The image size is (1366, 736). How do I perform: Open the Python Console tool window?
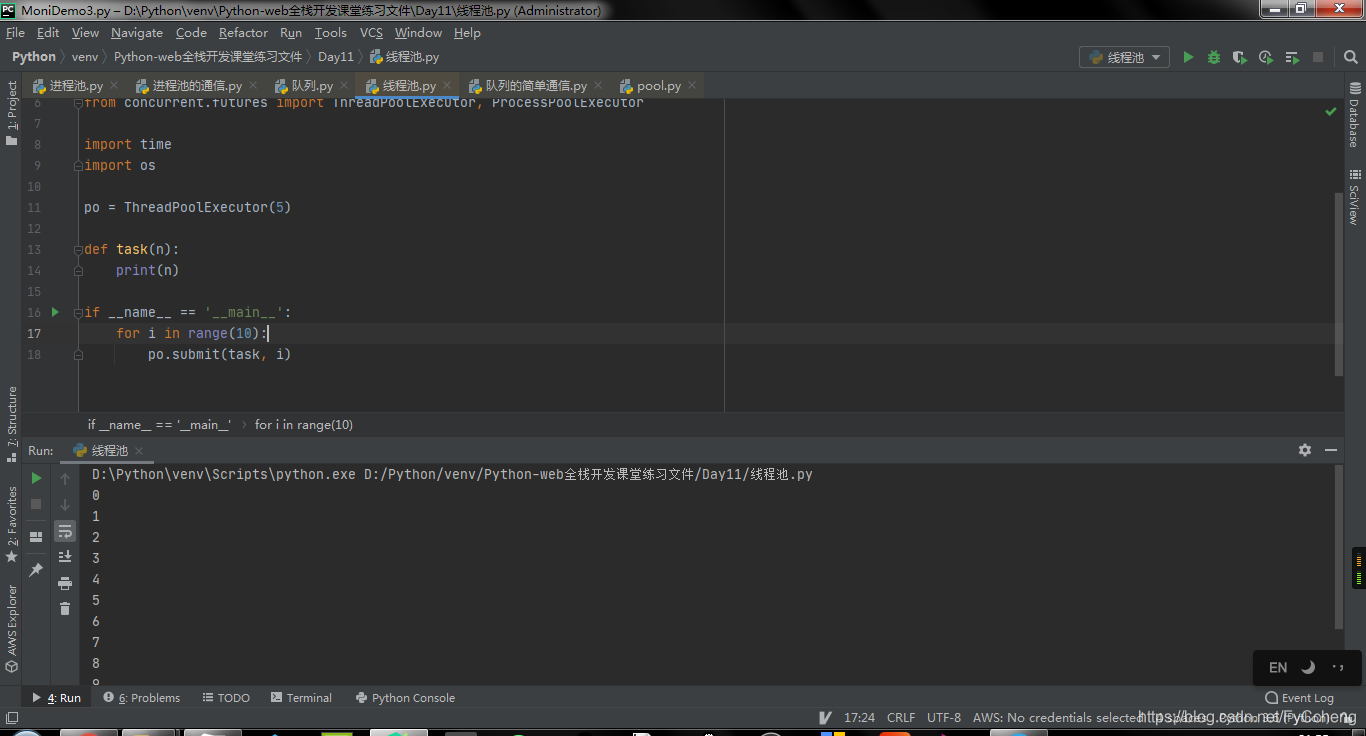pyautogui.click(x=405, y=698)
